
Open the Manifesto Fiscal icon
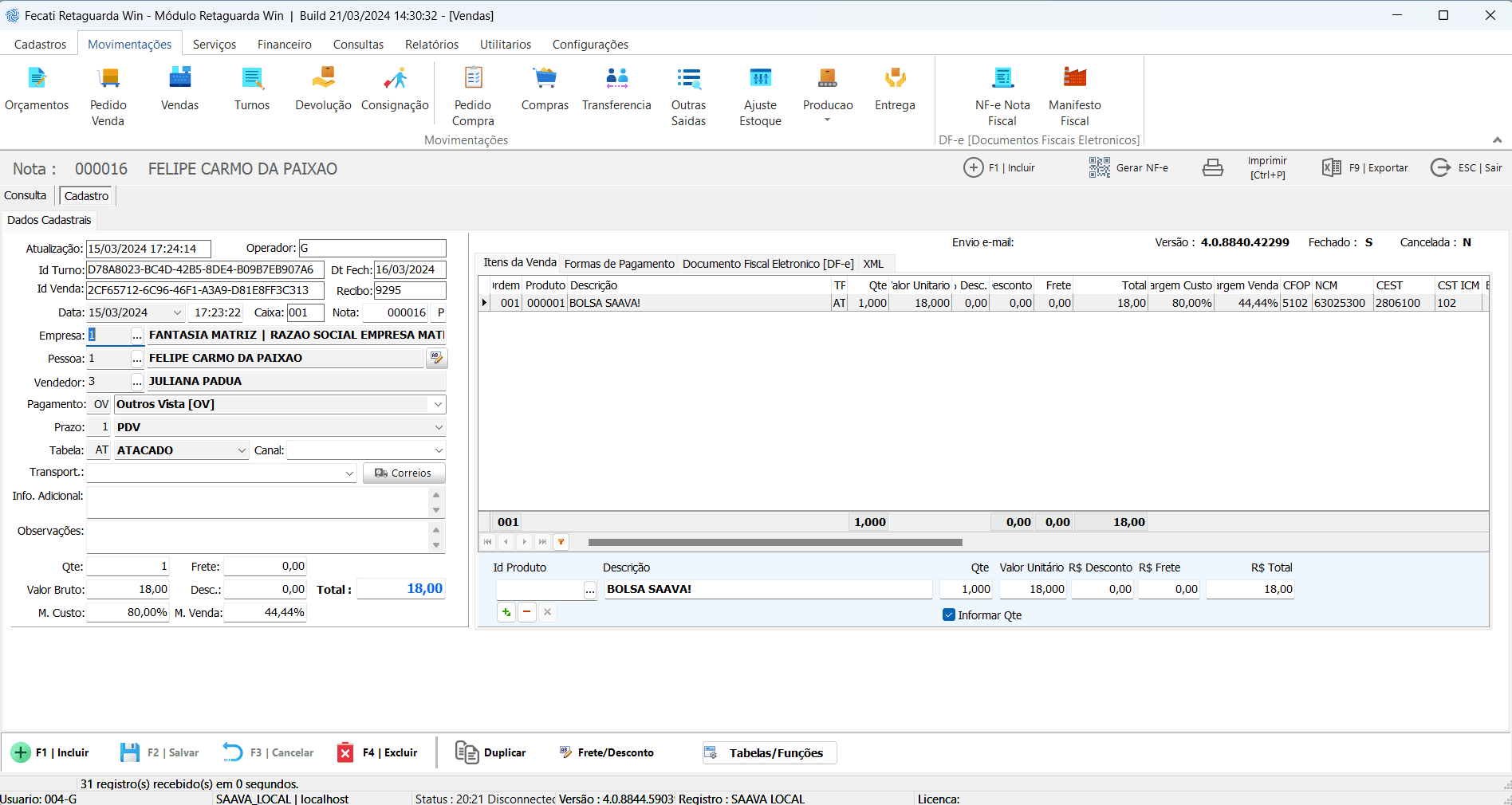click(x=1074, y=78)
